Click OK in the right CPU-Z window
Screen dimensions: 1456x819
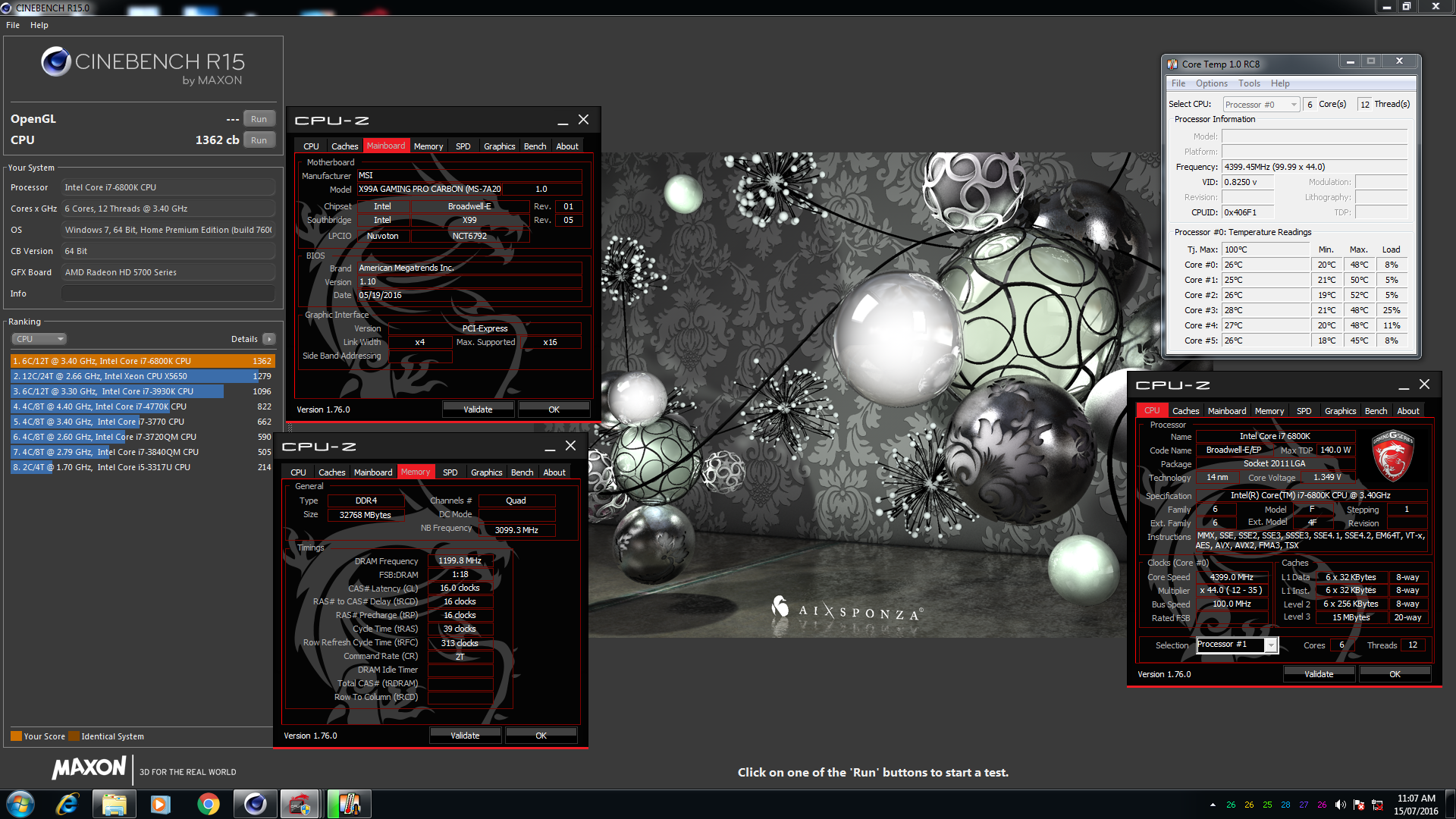point(1395,674)
